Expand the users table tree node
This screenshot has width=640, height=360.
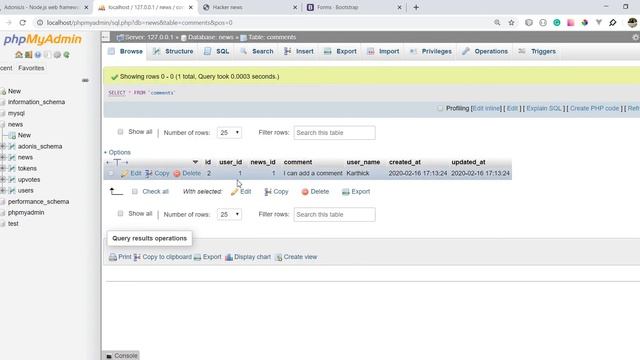click(3, 190)
